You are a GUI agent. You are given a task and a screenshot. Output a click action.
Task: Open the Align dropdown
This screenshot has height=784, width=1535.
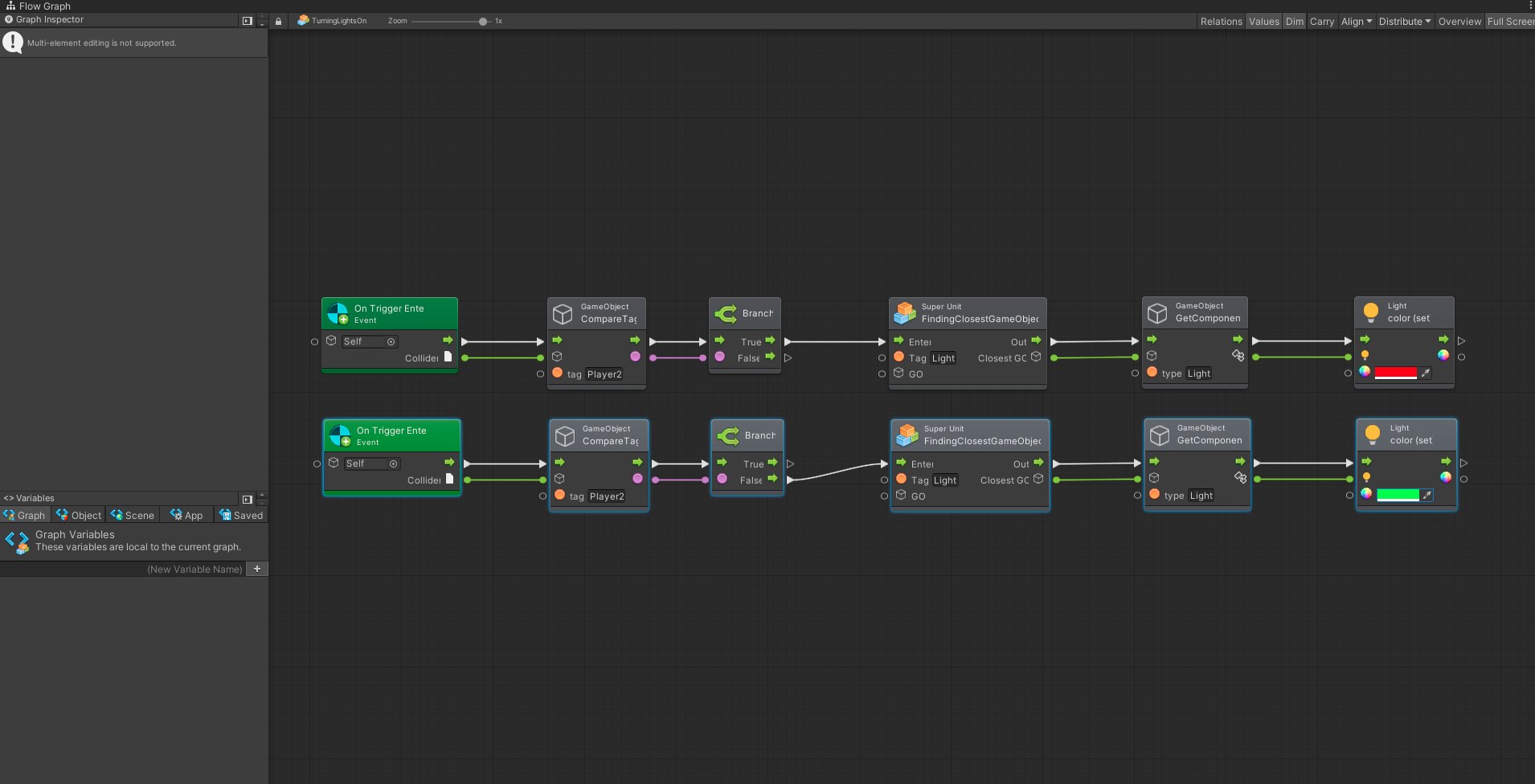pos(1357,22)
